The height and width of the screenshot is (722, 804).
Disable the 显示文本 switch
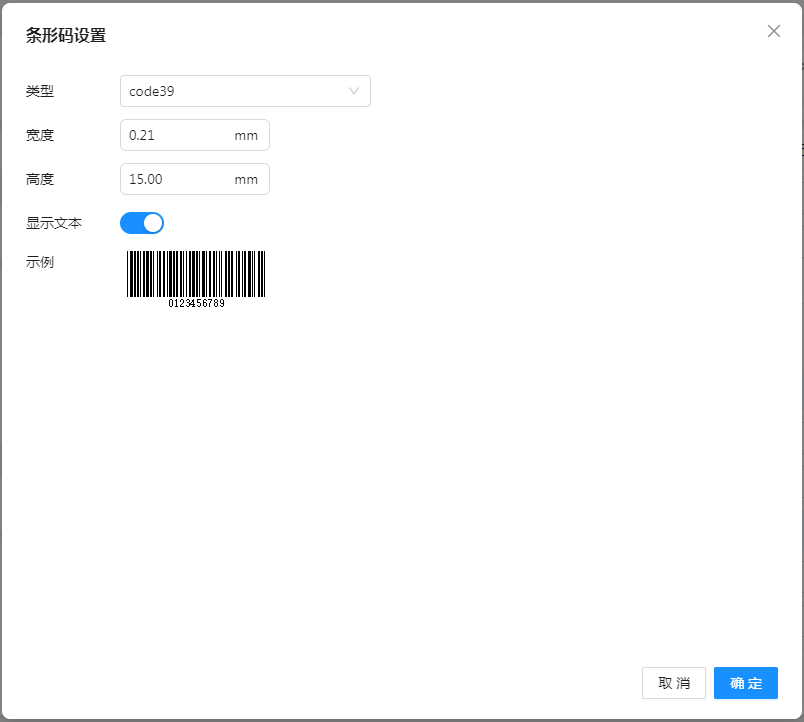tap(141, 223)
